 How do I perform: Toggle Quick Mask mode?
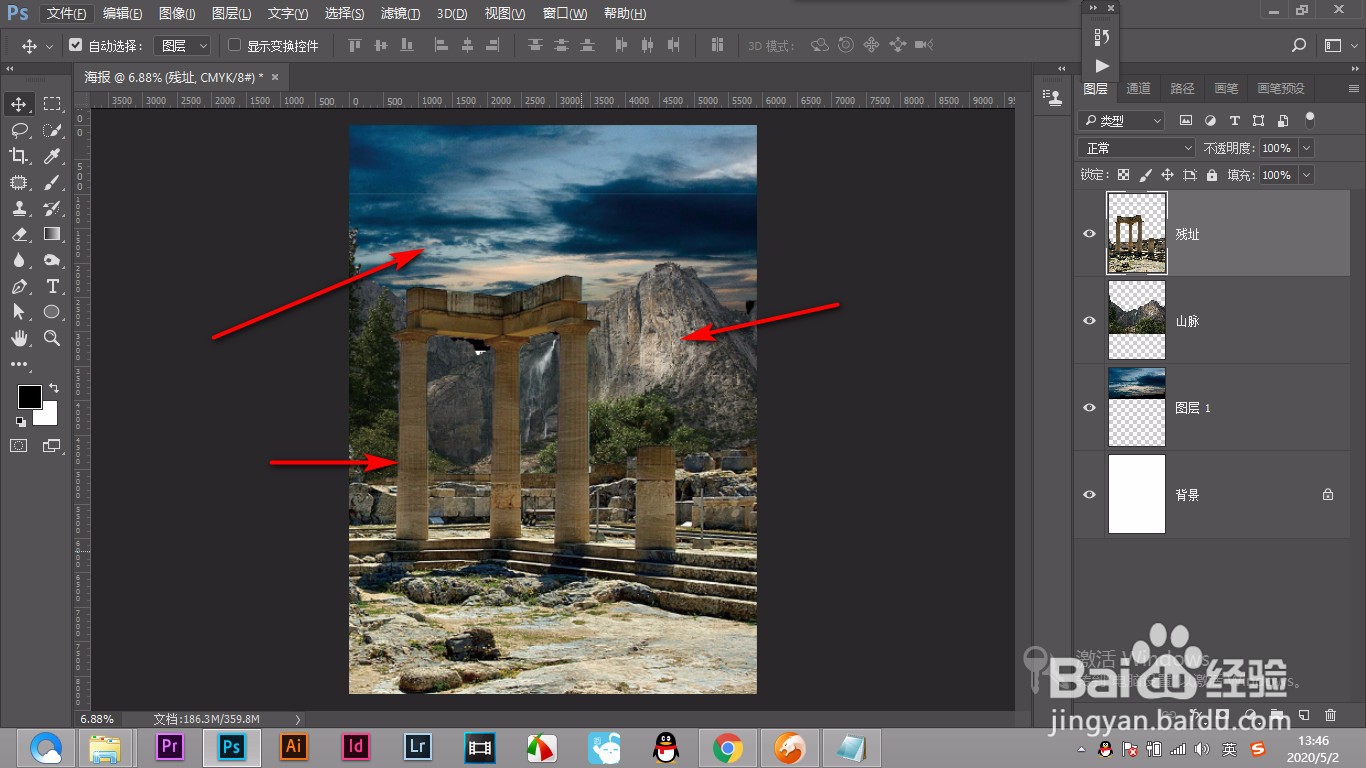click(19, 446)
